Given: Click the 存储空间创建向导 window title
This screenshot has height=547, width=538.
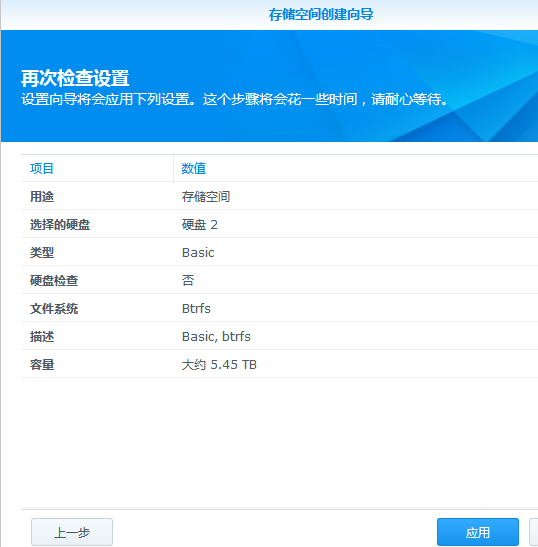Looking at the screenshot, I should 321,15.
